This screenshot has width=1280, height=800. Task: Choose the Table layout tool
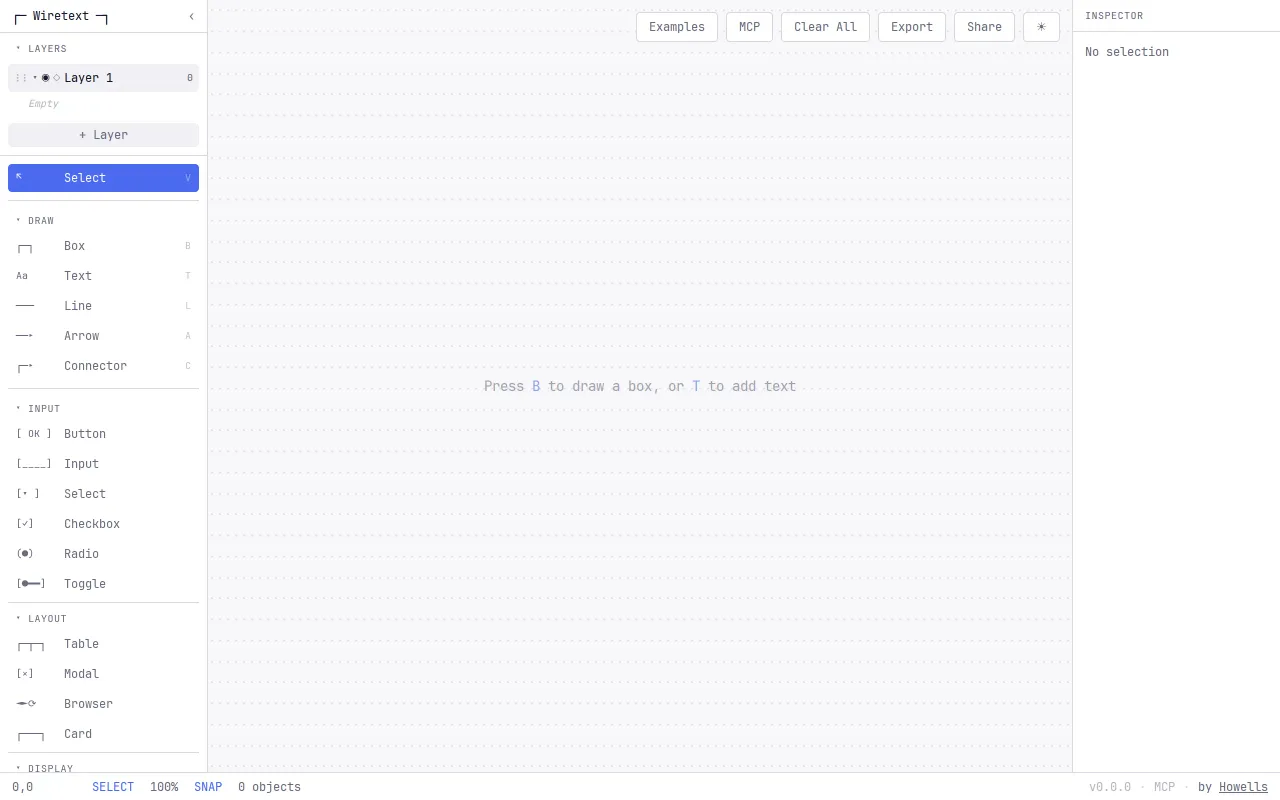[x=103, y=644]
